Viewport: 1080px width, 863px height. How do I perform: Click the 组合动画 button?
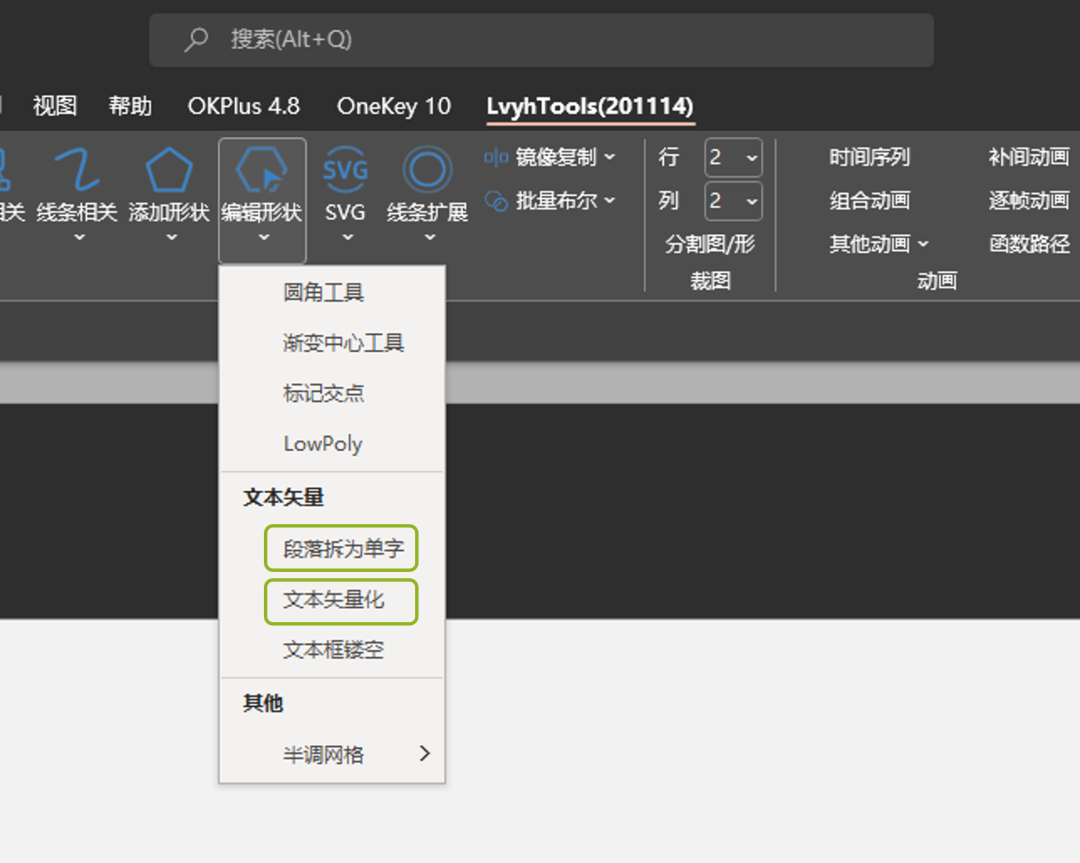coord(869,201)
